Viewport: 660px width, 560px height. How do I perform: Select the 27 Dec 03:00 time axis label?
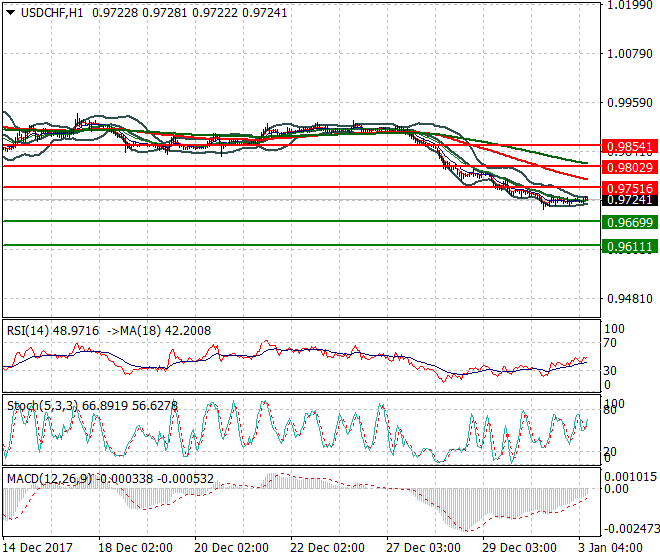[423, 548]
